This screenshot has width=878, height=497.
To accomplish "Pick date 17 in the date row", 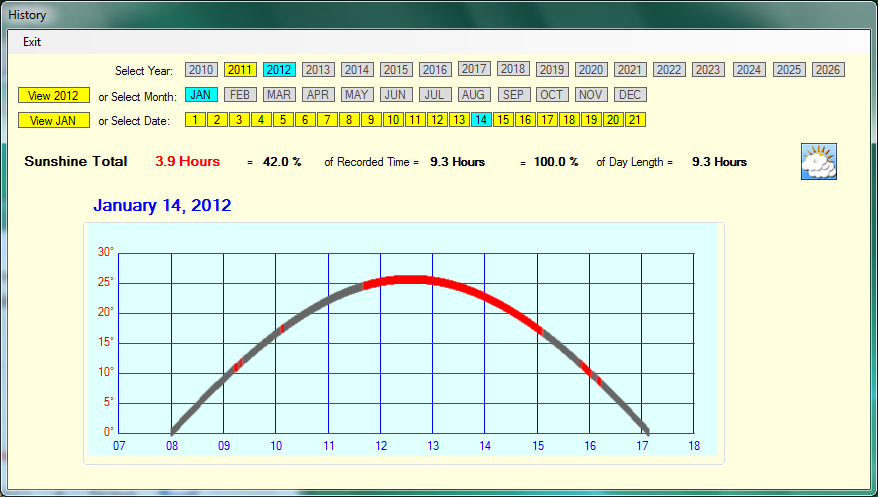I will 548,120.
